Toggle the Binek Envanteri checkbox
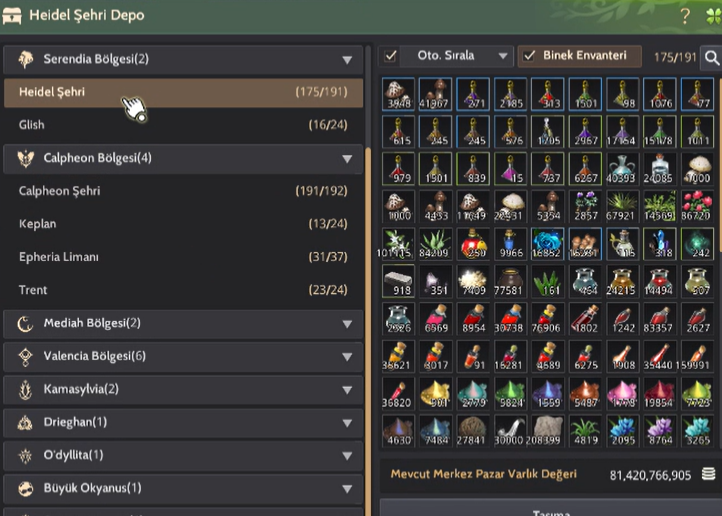The image size is (722, 516). pos(529,56)
